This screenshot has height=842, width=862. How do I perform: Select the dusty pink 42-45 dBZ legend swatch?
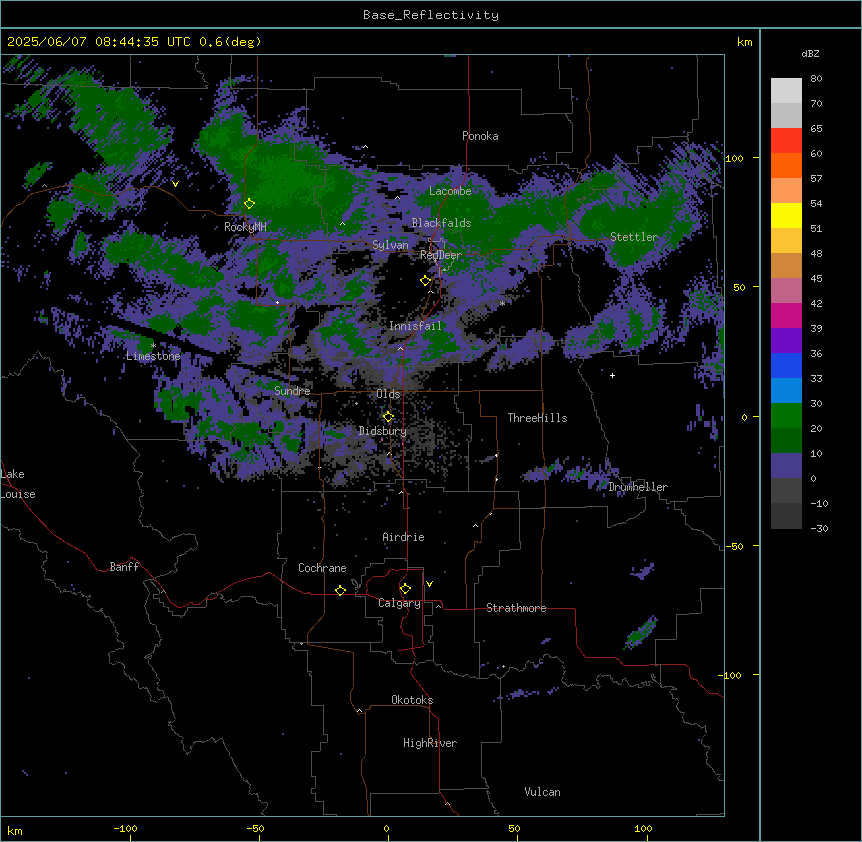coord(786,291)
